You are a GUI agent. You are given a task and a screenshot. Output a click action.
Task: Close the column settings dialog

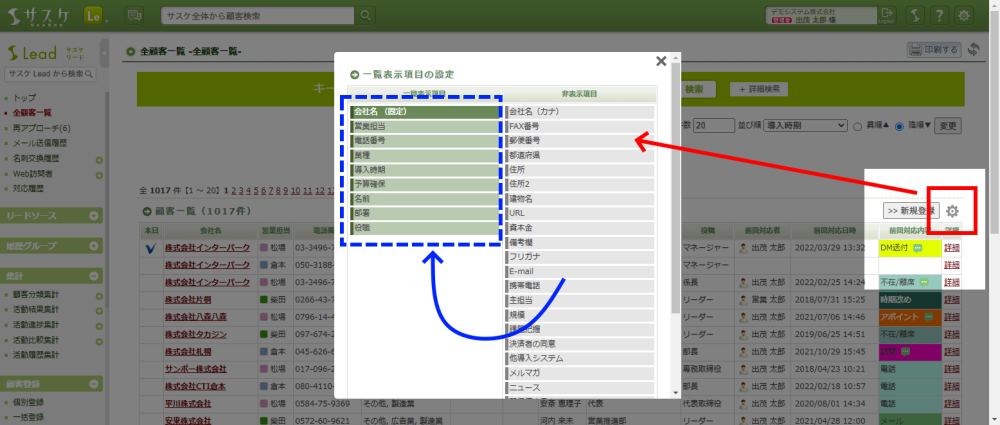[x=660, y=61]
